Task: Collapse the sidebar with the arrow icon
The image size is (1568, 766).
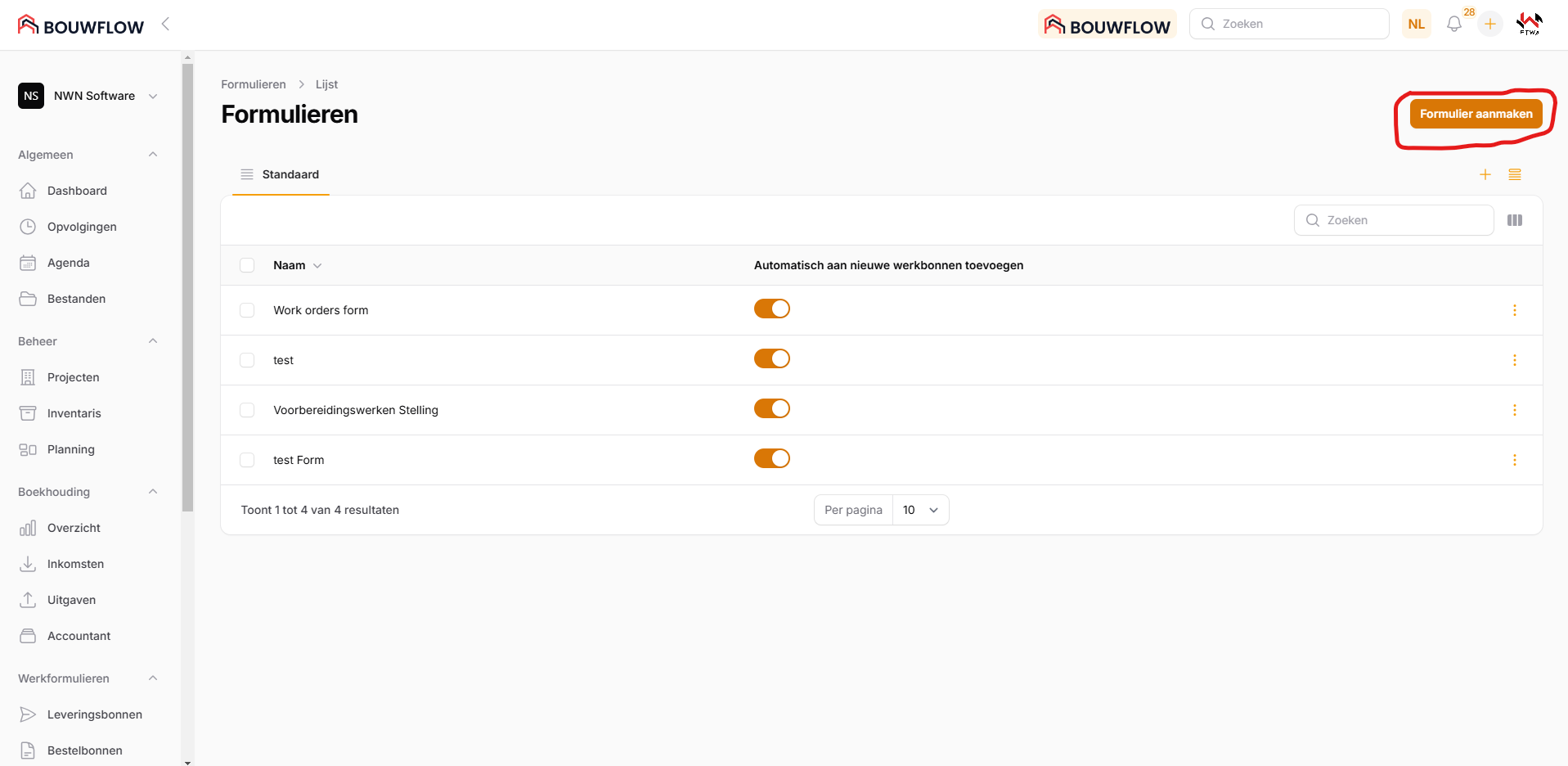Action: [x=166, y=24]
